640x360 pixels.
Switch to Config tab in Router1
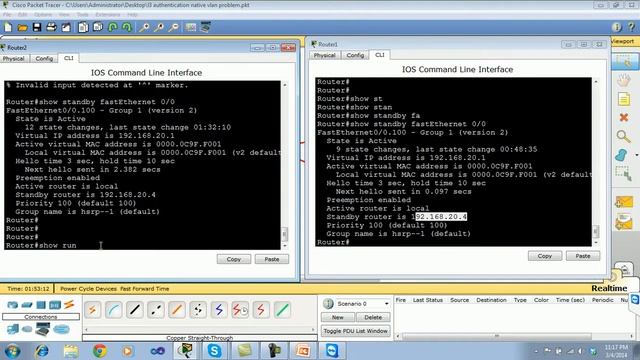click(x=355, y=55)
